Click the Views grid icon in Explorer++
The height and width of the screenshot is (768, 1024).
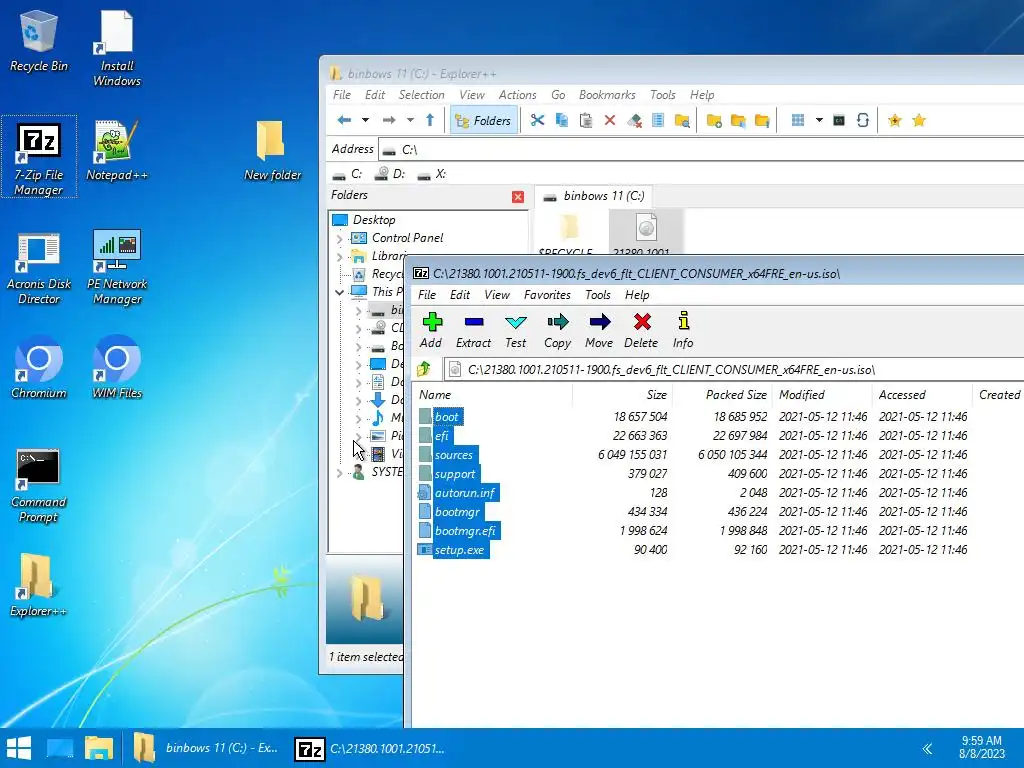tap(797, 120)
